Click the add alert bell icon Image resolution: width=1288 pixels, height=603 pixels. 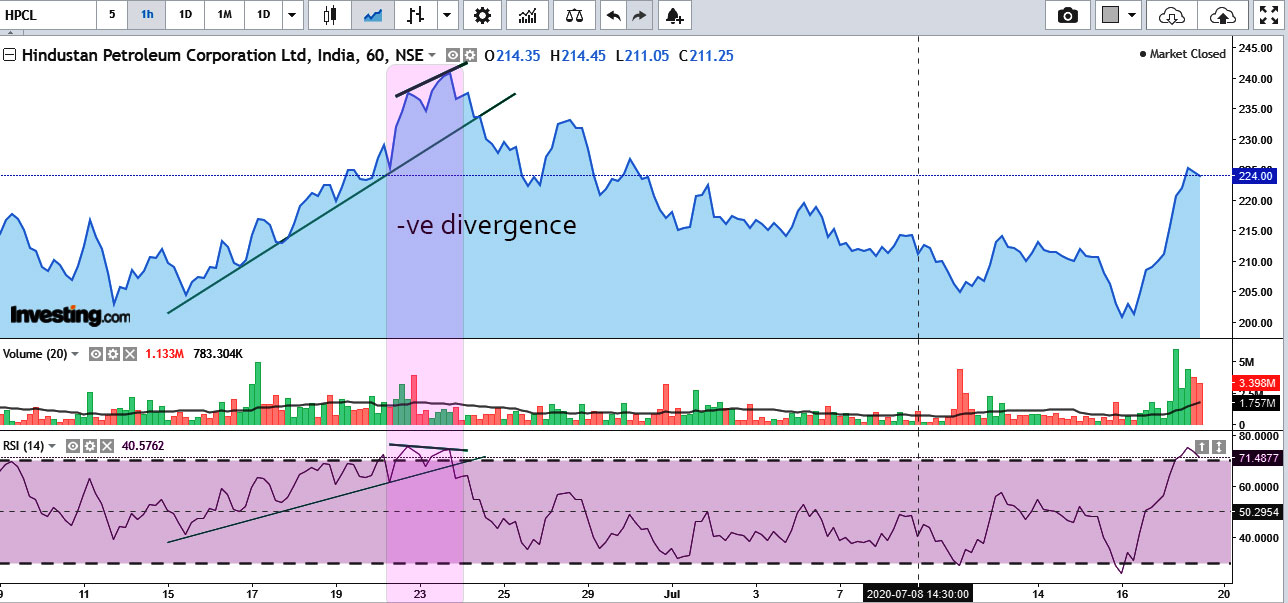(x=675, y=15)
